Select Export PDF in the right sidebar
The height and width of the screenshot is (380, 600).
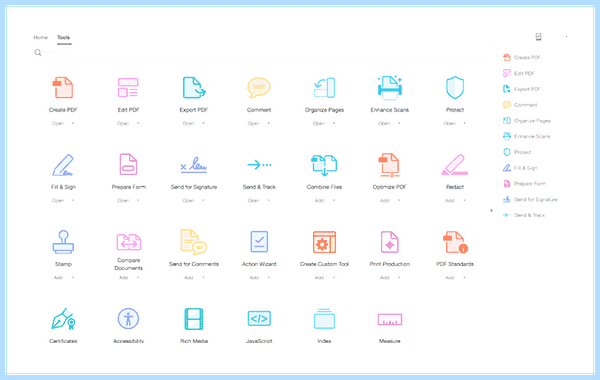click(522, 89)
